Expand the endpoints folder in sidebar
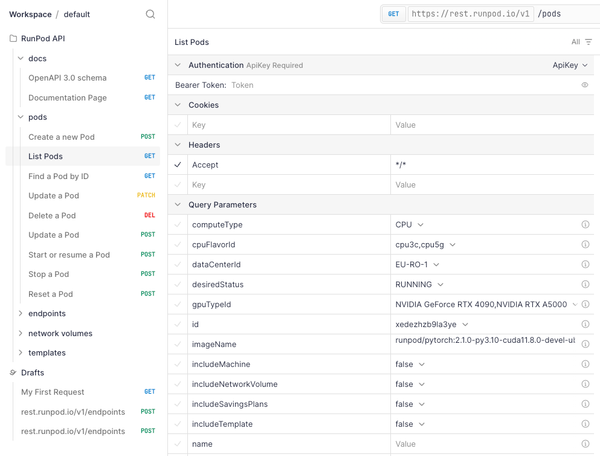This screenshot has width=600, height=456. click(21, 314)
